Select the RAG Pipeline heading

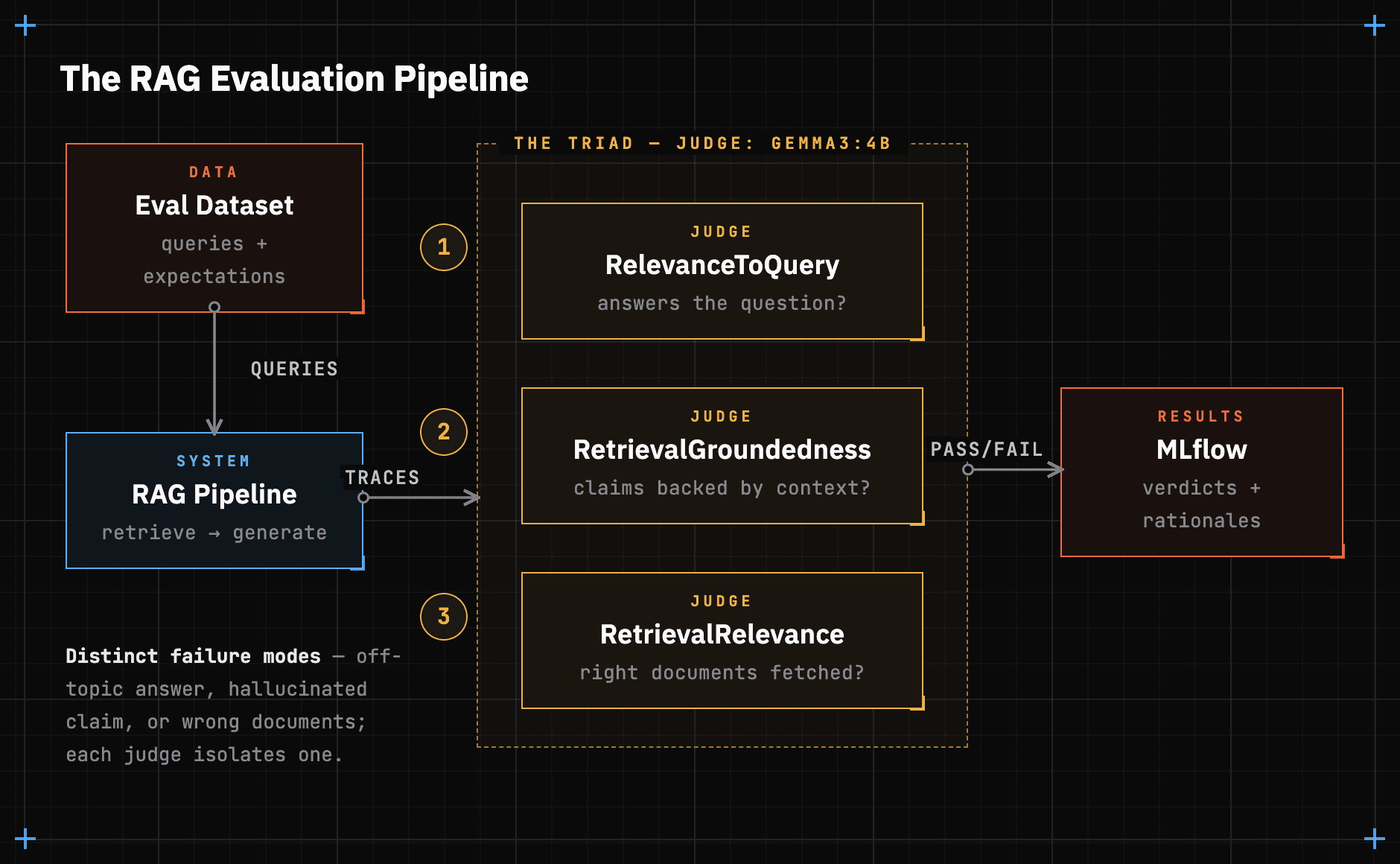point(214,495)
